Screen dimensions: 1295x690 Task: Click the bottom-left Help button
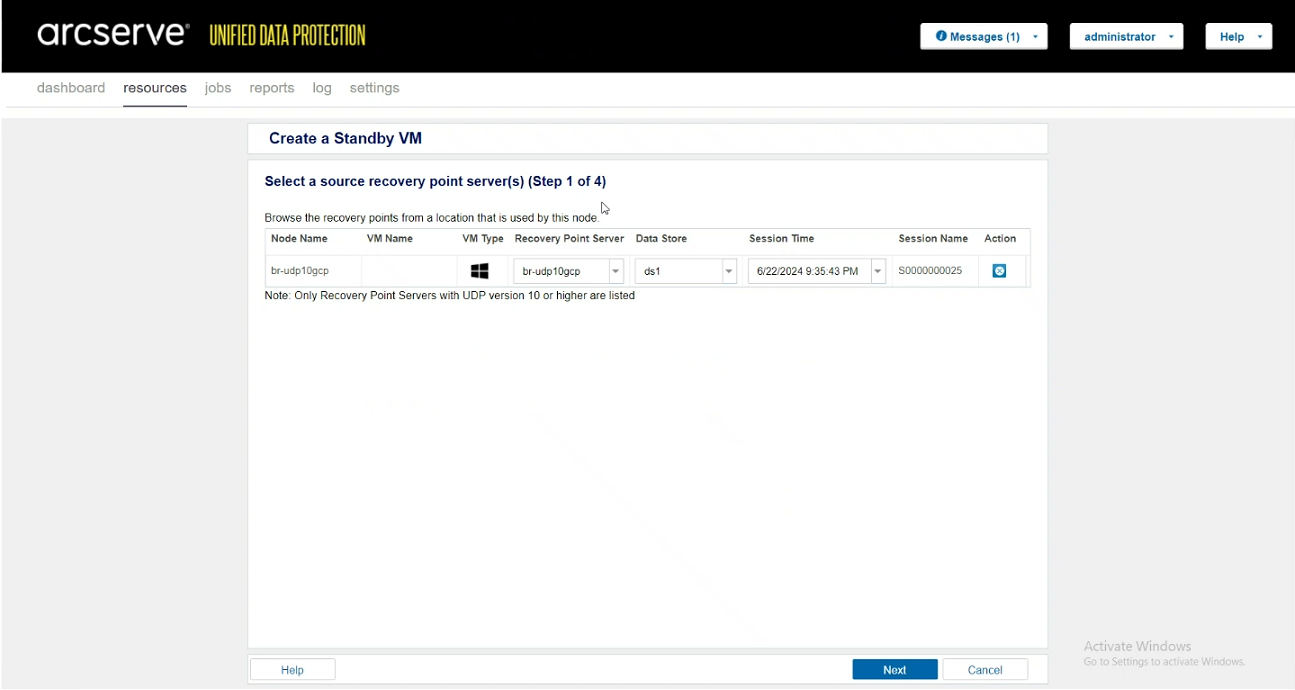click(293, 670)
